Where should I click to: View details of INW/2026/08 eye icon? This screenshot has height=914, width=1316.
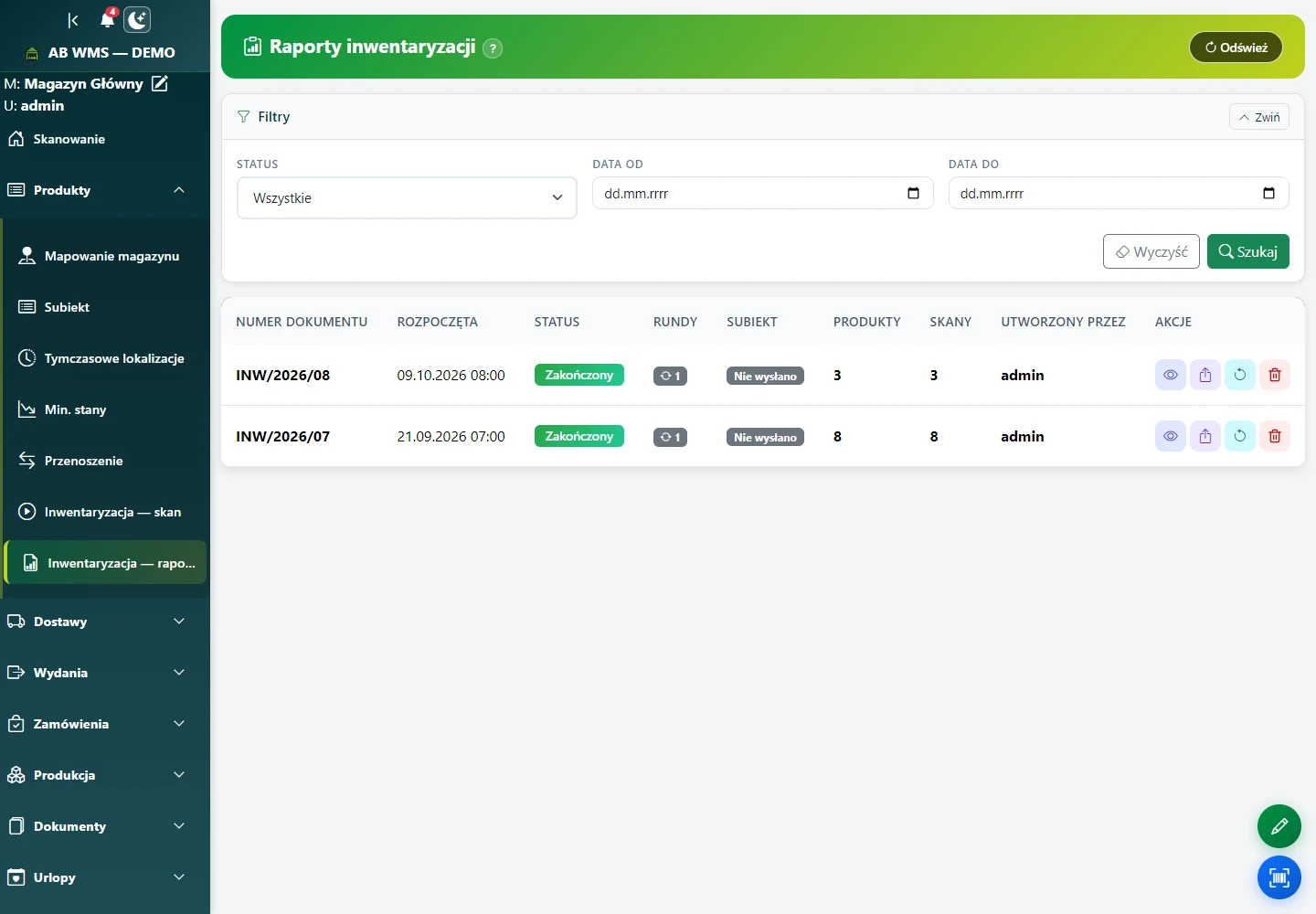click(1171, 375)
